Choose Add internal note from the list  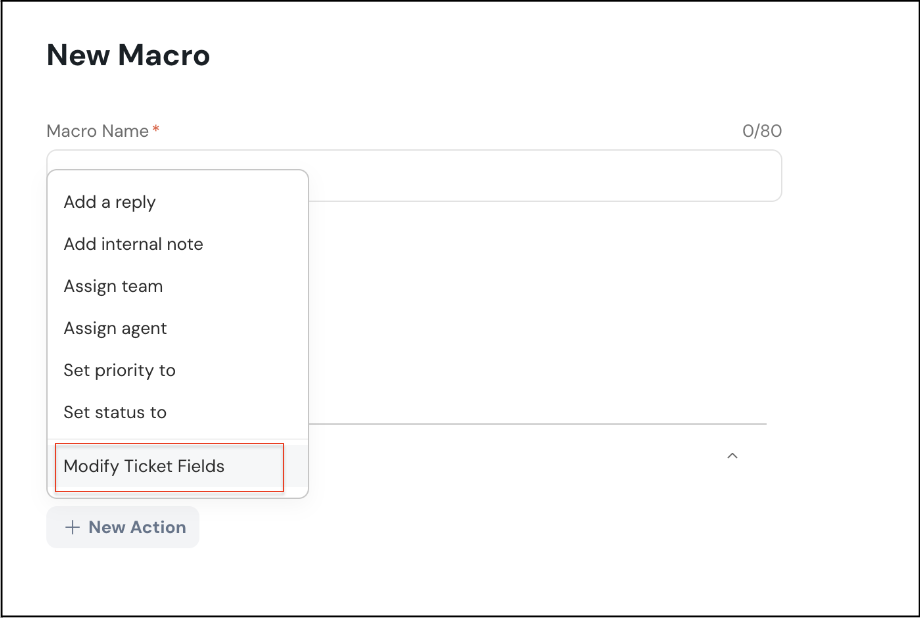click(133, 244)
